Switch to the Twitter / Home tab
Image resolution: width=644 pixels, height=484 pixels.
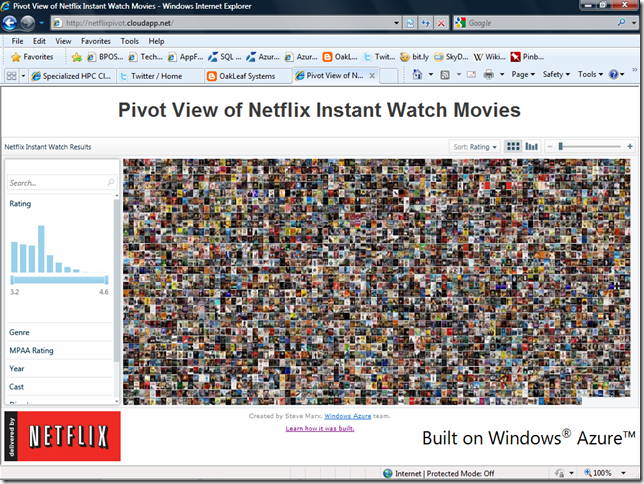coord(160,76)
